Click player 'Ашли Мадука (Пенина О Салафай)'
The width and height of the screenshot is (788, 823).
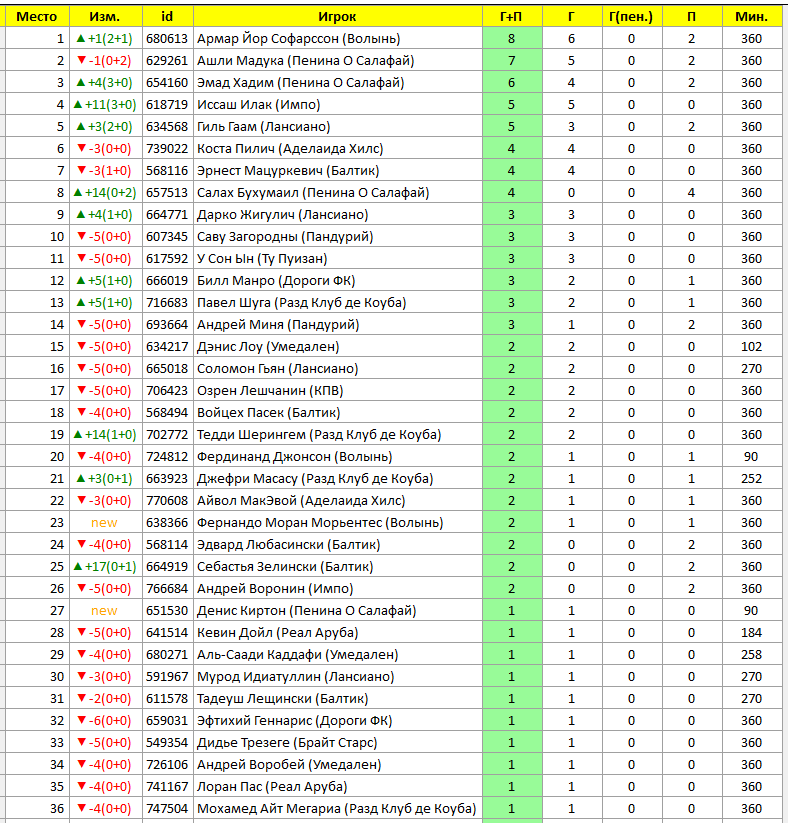coord(338,60)
